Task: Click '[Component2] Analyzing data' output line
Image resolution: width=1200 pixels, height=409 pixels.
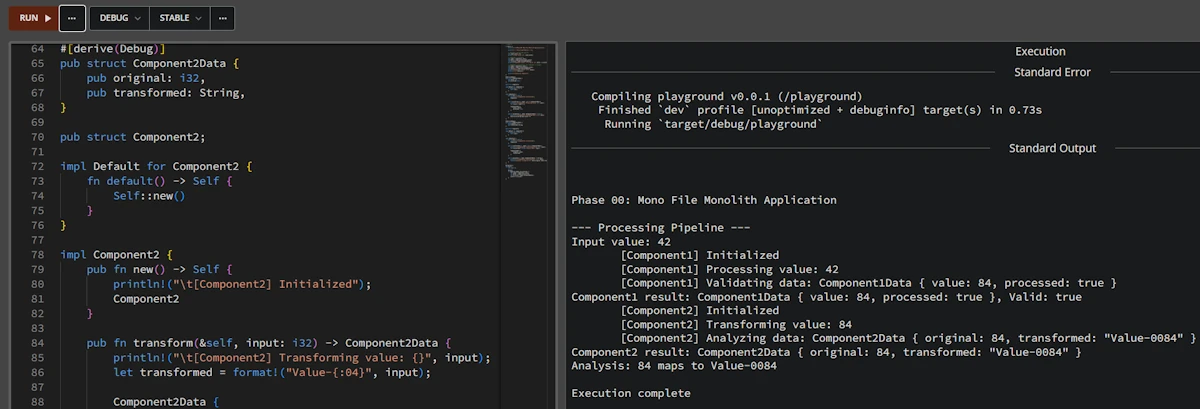Action: [x=908, y=339]
